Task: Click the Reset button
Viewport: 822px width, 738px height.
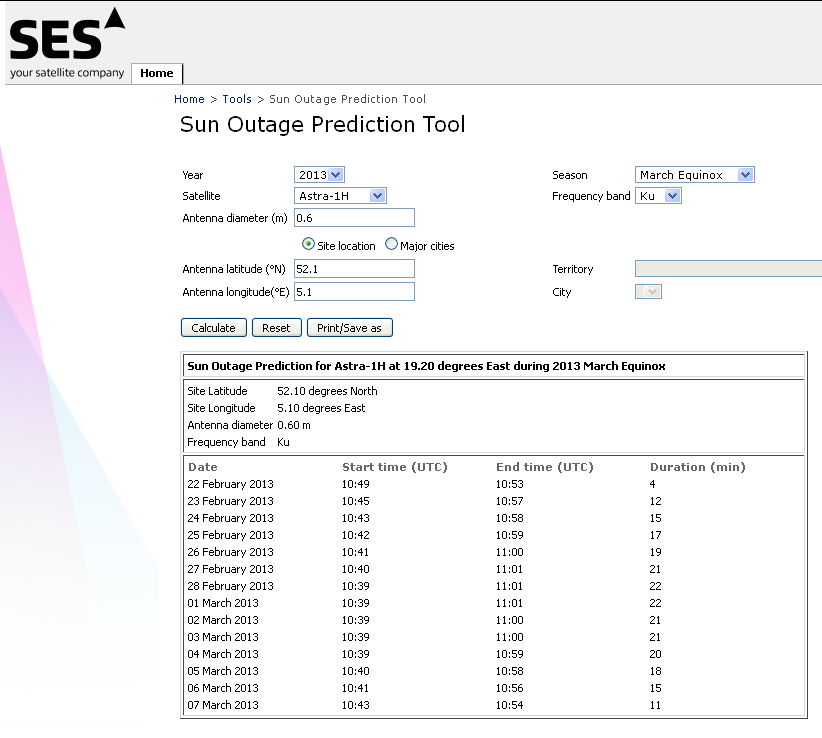Action: (x=276, y=328)
